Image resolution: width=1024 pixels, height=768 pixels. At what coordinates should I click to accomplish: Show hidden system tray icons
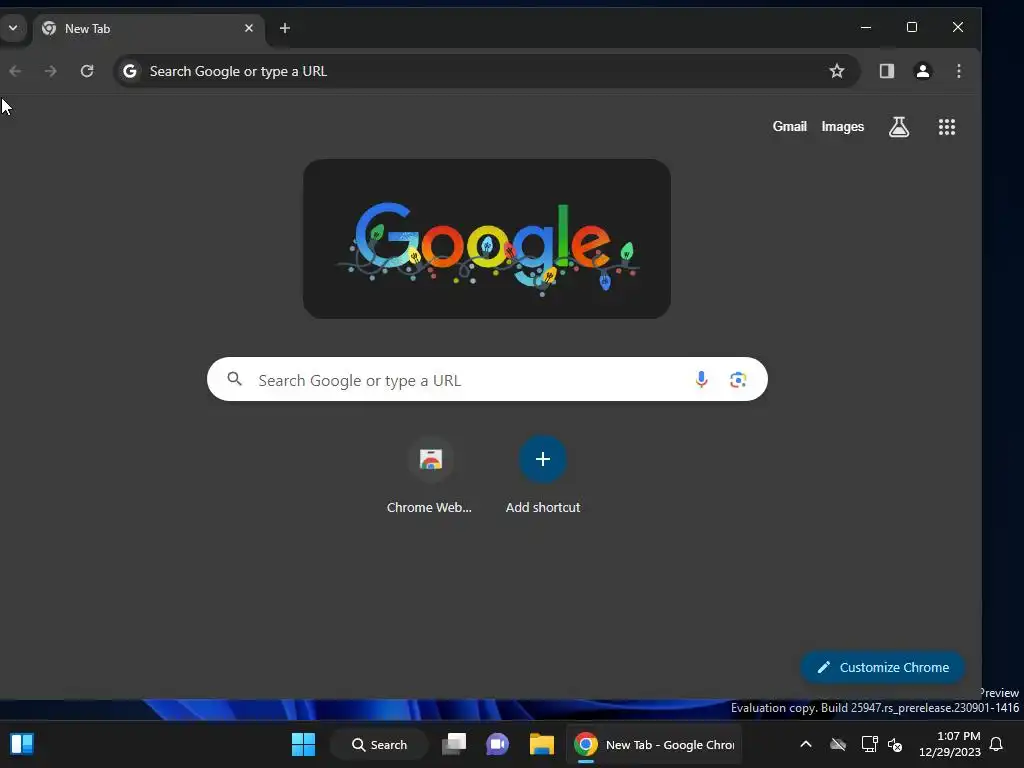coord(806,744)
